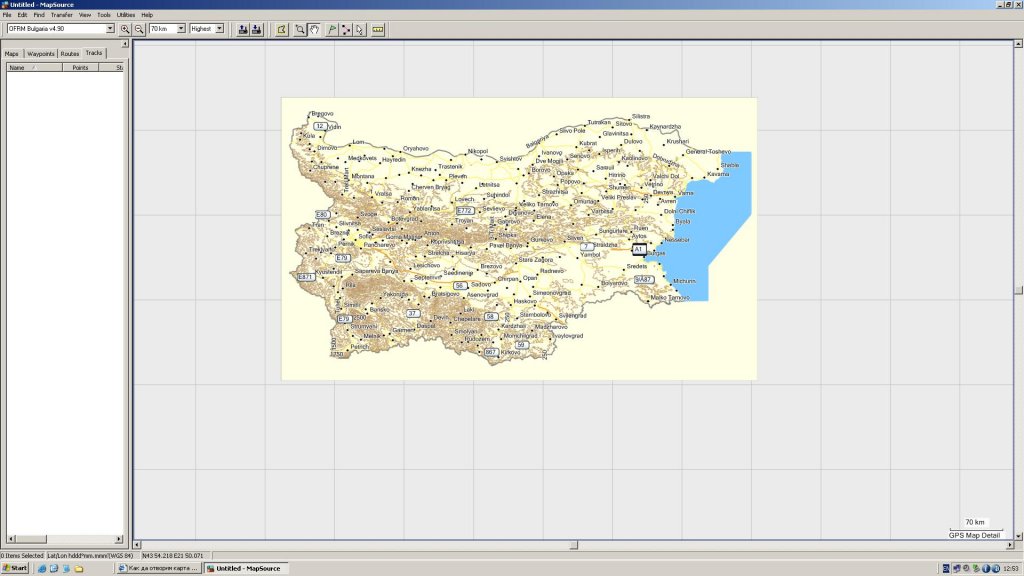Select the Map tool icon
The height and width of the screenshot is (576, 1024).
click(281, 29)
